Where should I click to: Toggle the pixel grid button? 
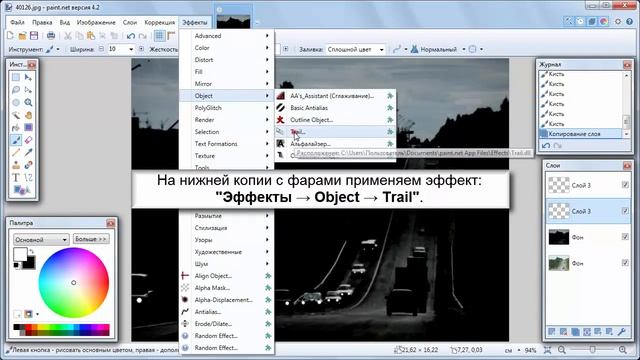click(x=160, y=36)
